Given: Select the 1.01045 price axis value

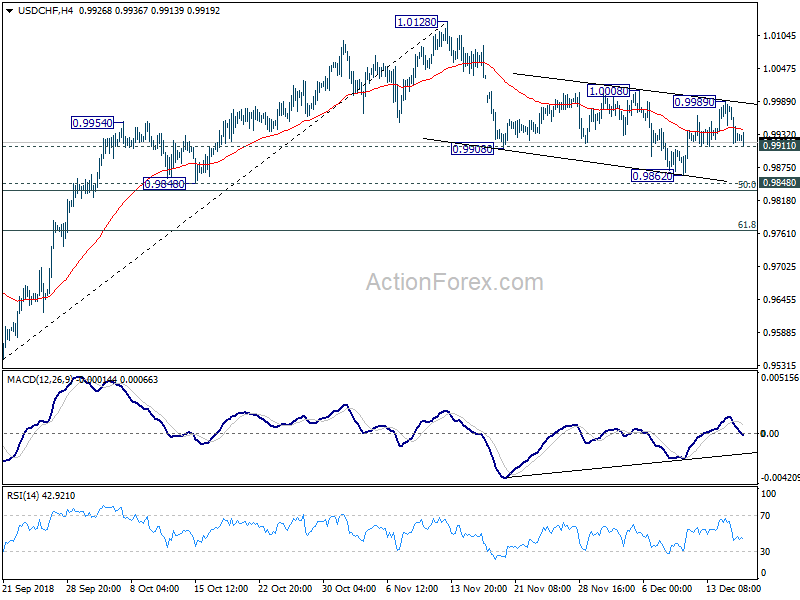Looking at the screenshot, I should (x=780, y=36).
